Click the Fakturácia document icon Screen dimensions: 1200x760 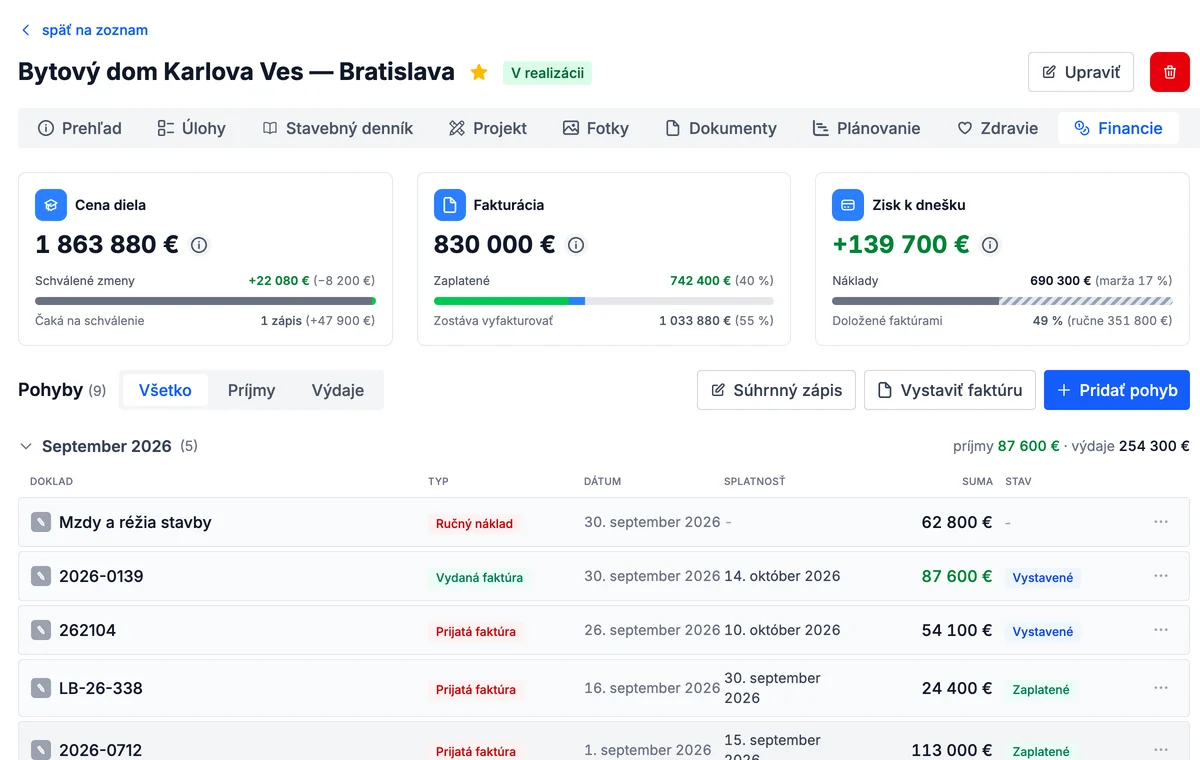point(450,205)
